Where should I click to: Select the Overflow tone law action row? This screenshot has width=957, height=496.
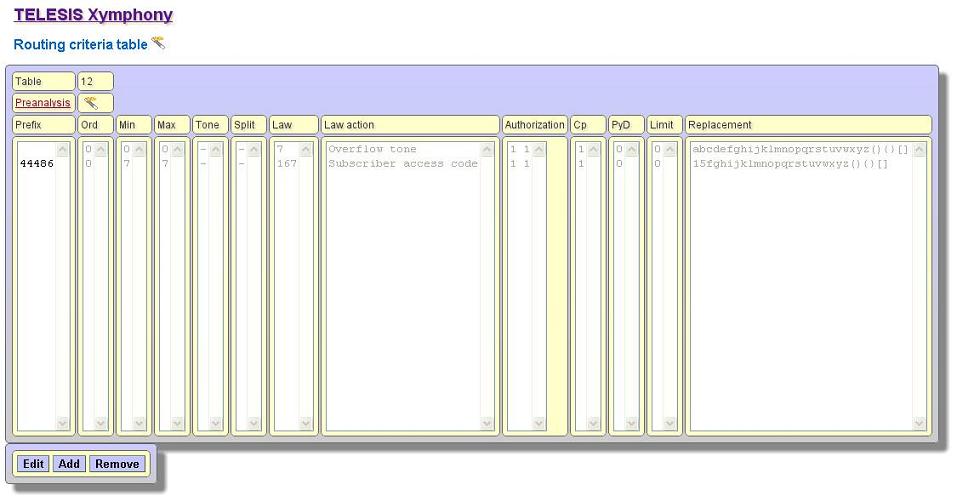(x=372, y=149)
